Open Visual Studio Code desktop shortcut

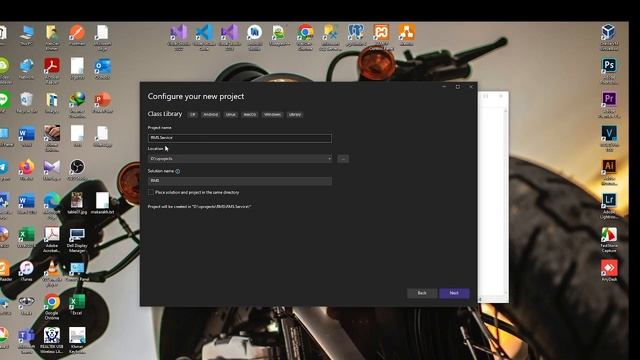pyautogui.click(x=204, y=37)
